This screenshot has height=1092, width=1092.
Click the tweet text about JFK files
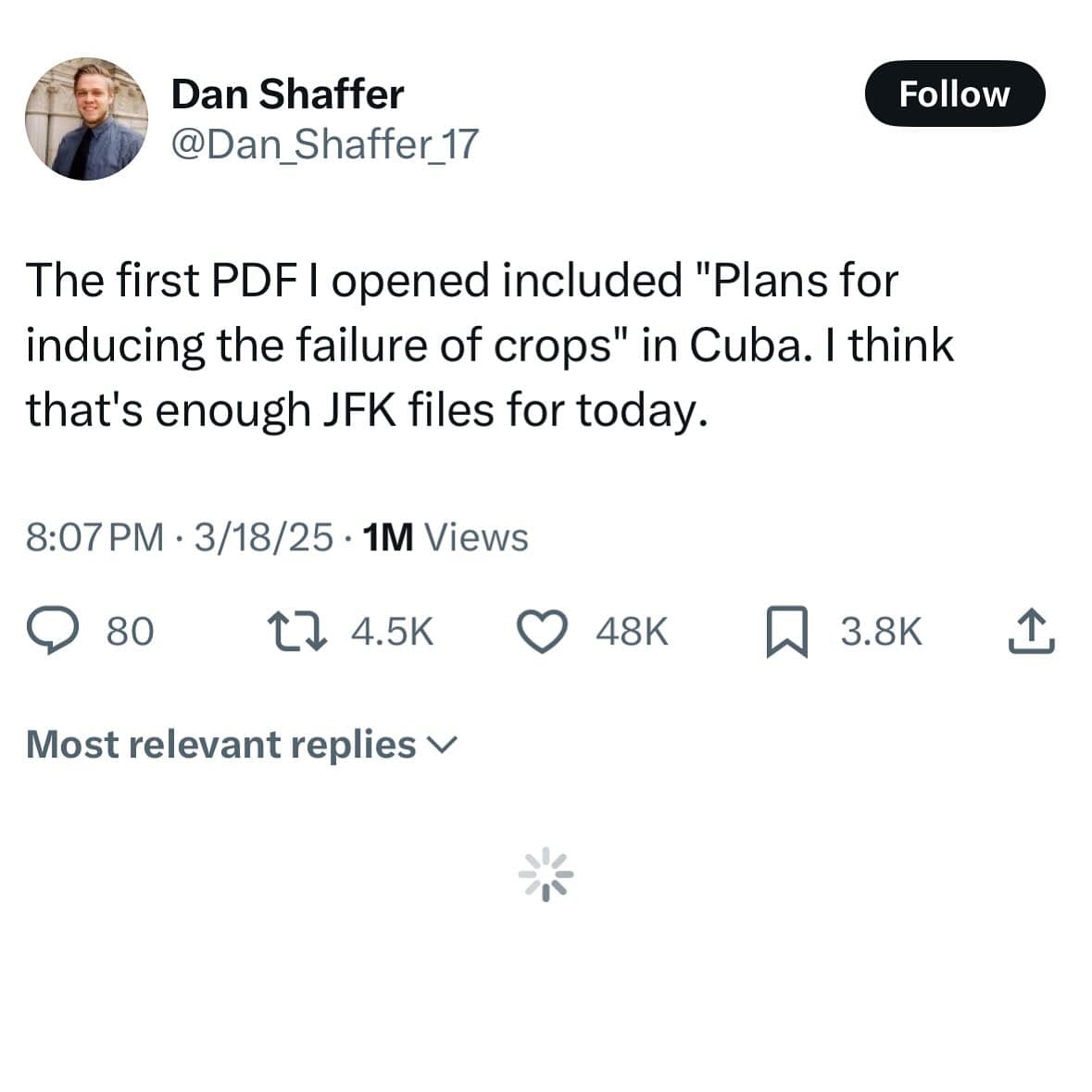(489, 345)
